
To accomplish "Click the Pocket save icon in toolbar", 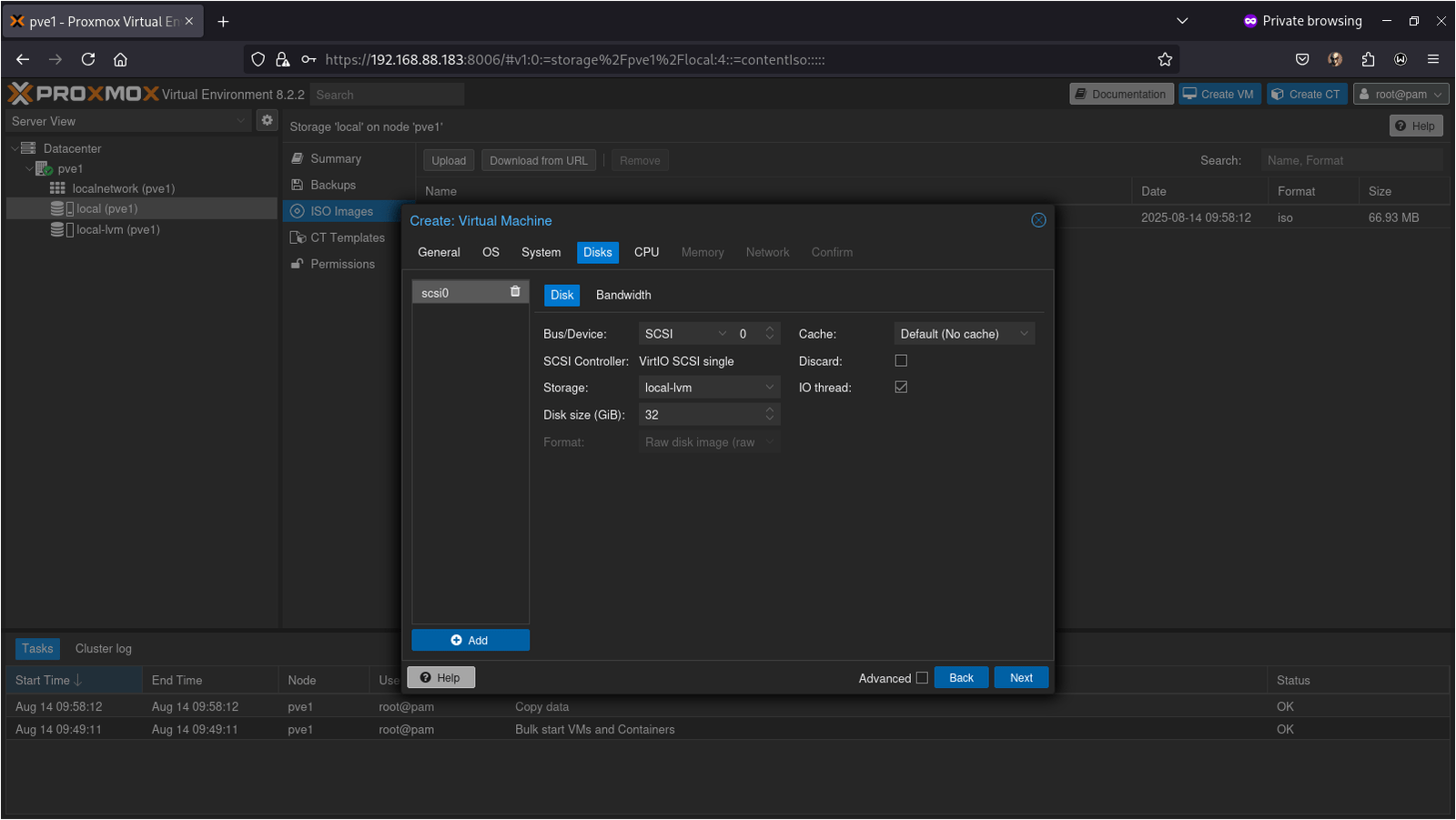I will 1302,59.
